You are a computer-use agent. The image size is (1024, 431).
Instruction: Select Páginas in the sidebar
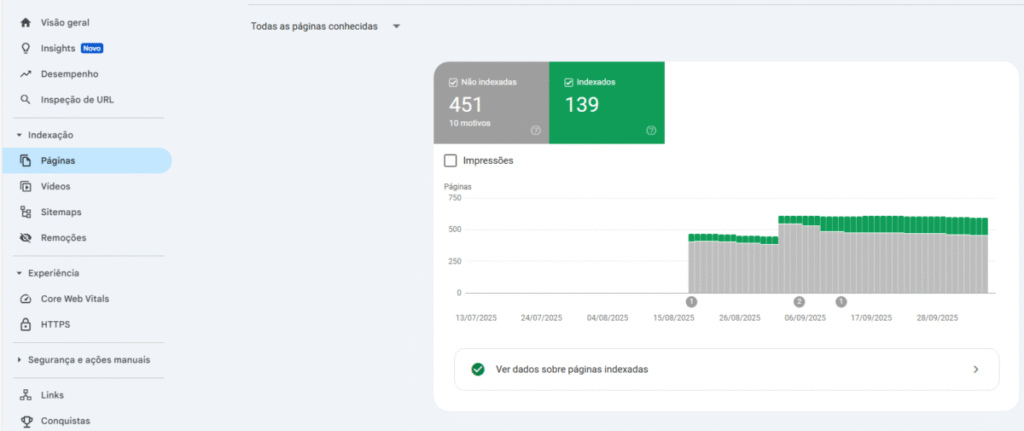pyautogui.click(x=58, y=160)
